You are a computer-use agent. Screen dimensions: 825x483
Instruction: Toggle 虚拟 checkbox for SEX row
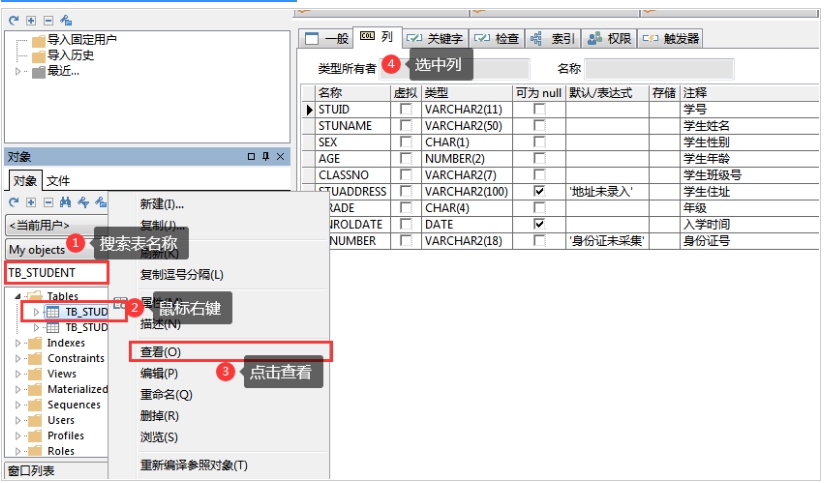(406, 142)
